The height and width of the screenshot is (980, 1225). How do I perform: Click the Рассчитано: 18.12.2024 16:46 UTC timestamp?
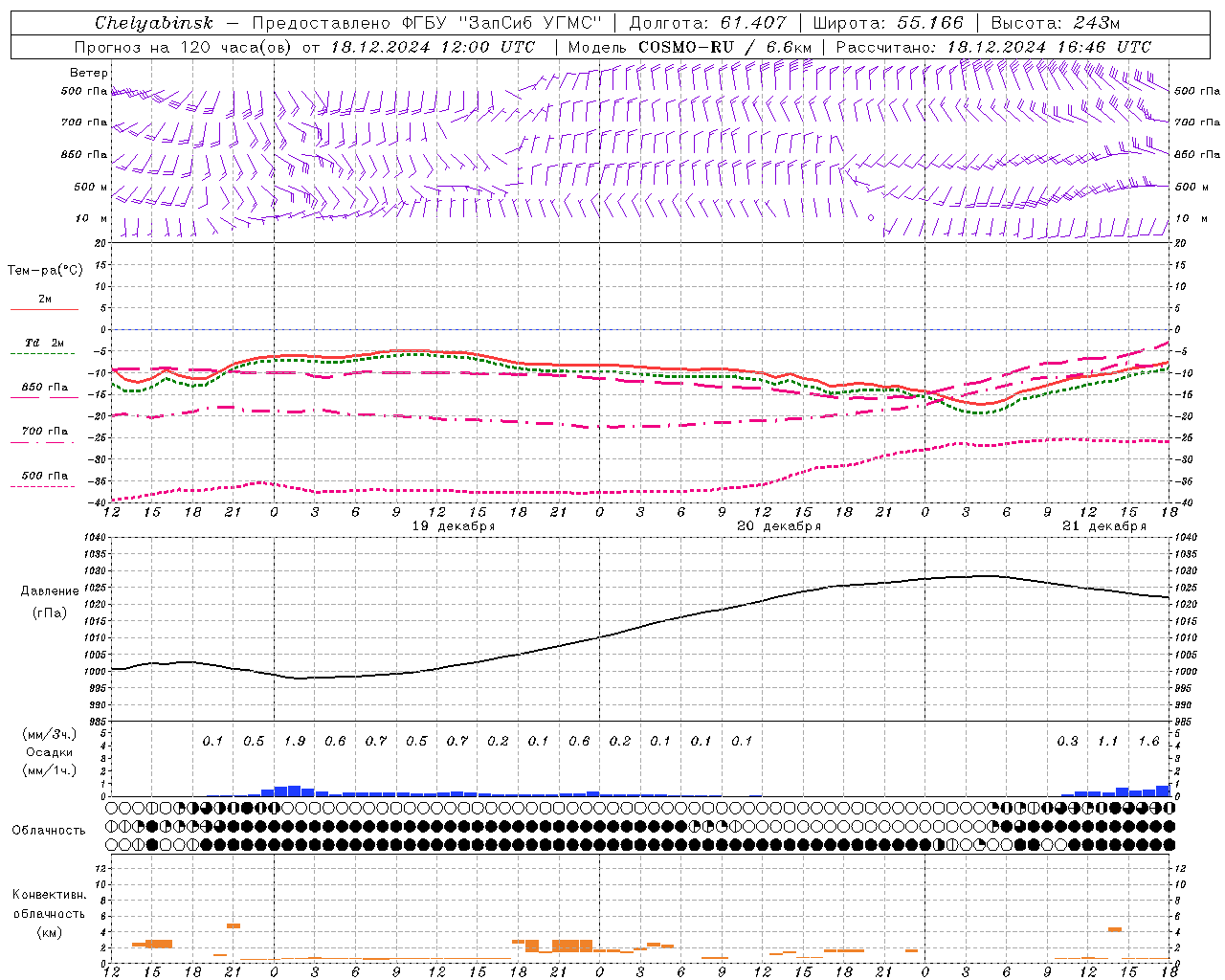(x=993, y=47)
